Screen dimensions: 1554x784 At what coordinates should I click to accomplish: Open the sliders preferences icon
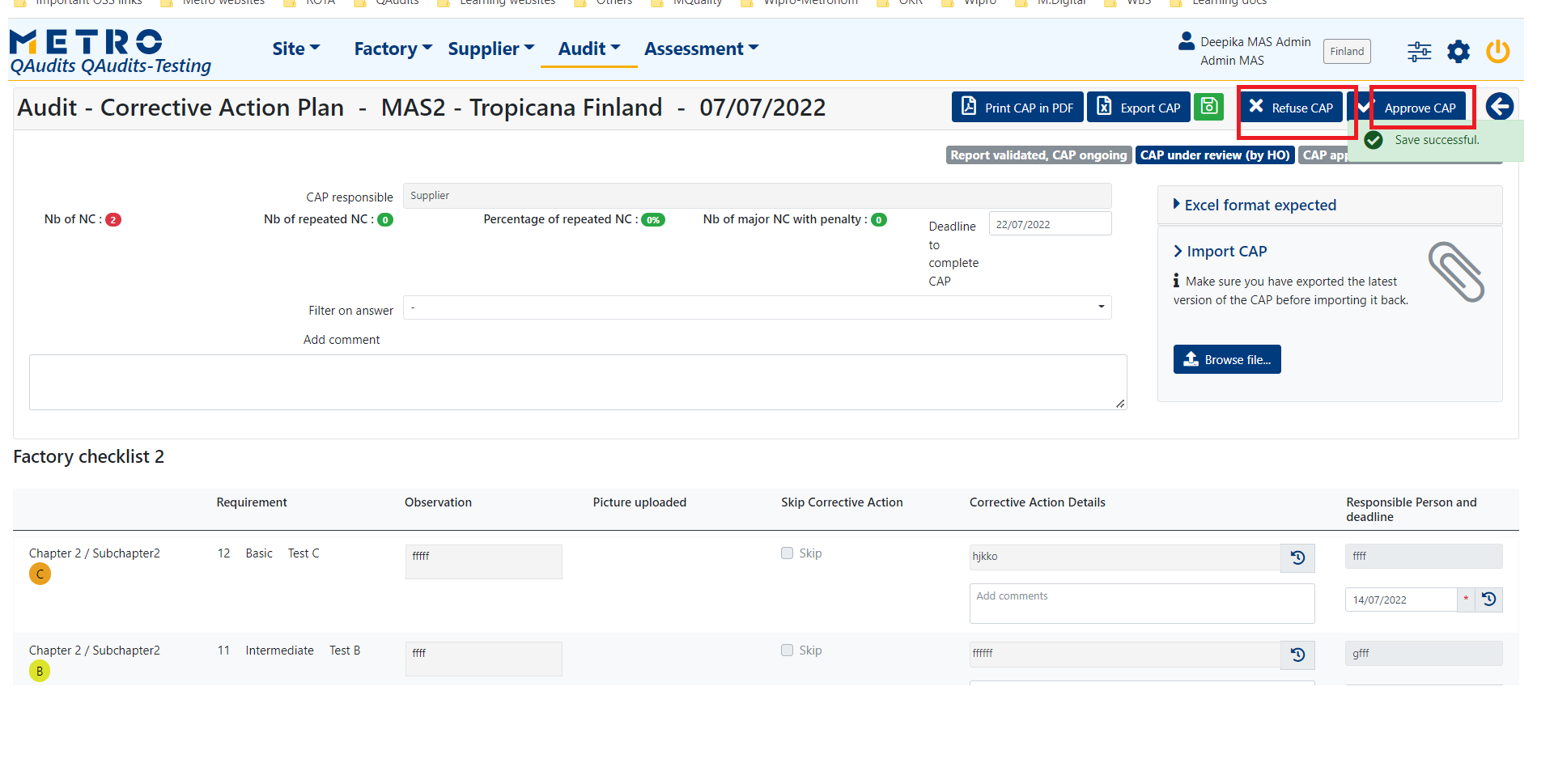1419,52
